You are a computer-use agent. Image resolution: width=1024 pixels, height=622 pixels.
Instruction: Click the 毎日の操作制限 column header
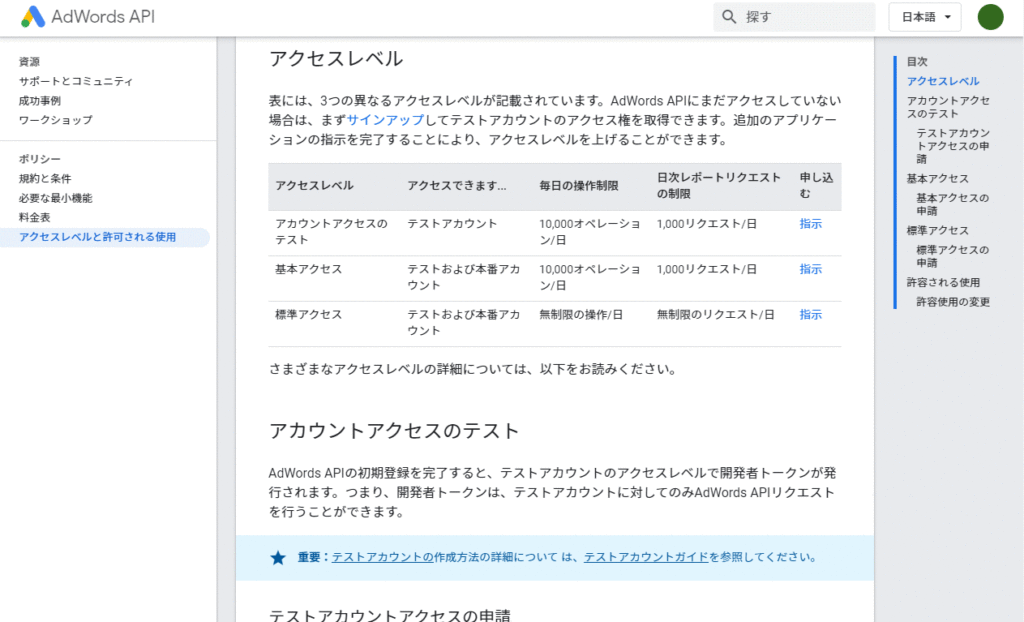[x=579, y=186]
